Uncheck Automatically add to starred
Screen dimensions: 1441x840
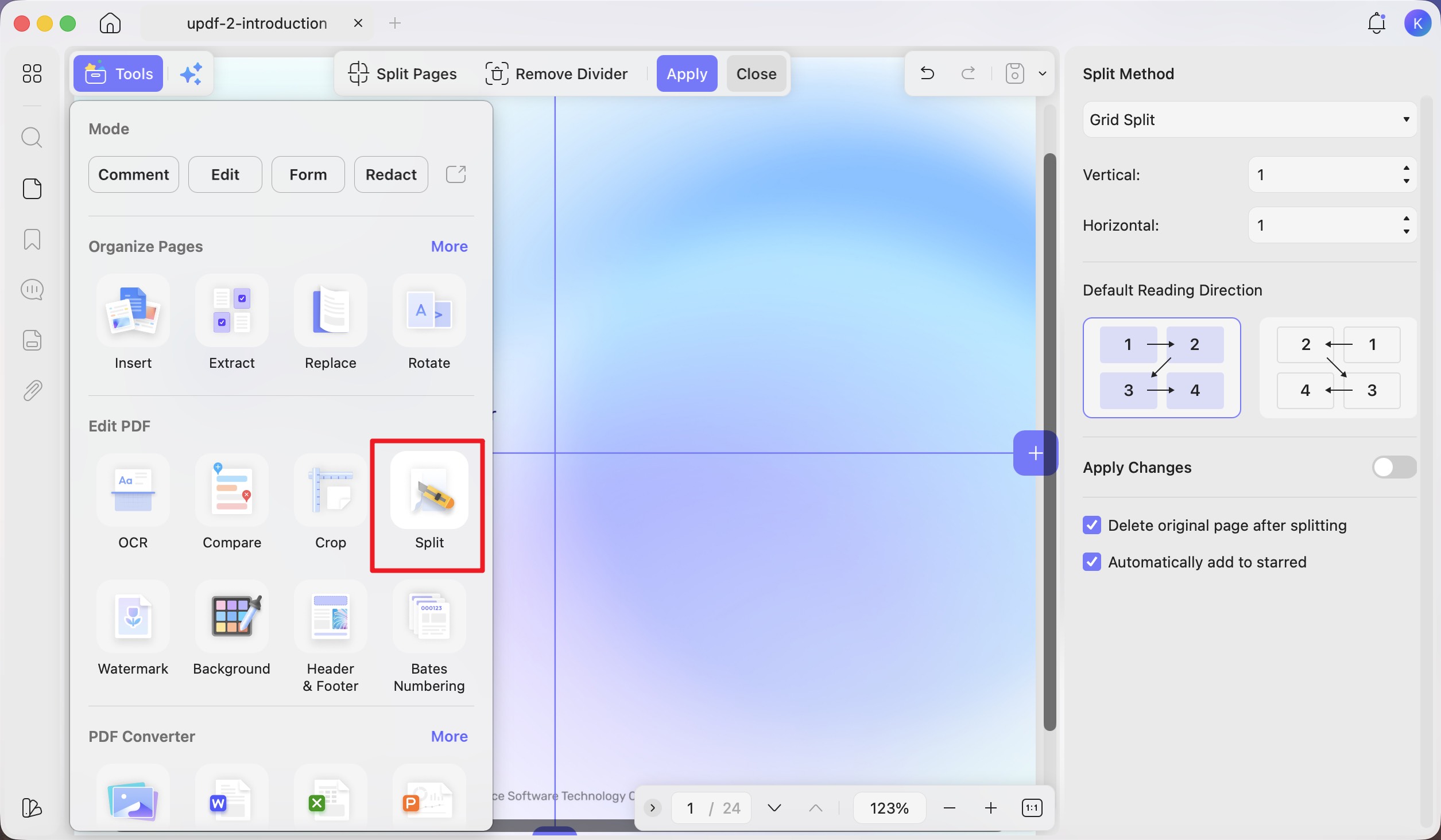(x=1092, y=562)
